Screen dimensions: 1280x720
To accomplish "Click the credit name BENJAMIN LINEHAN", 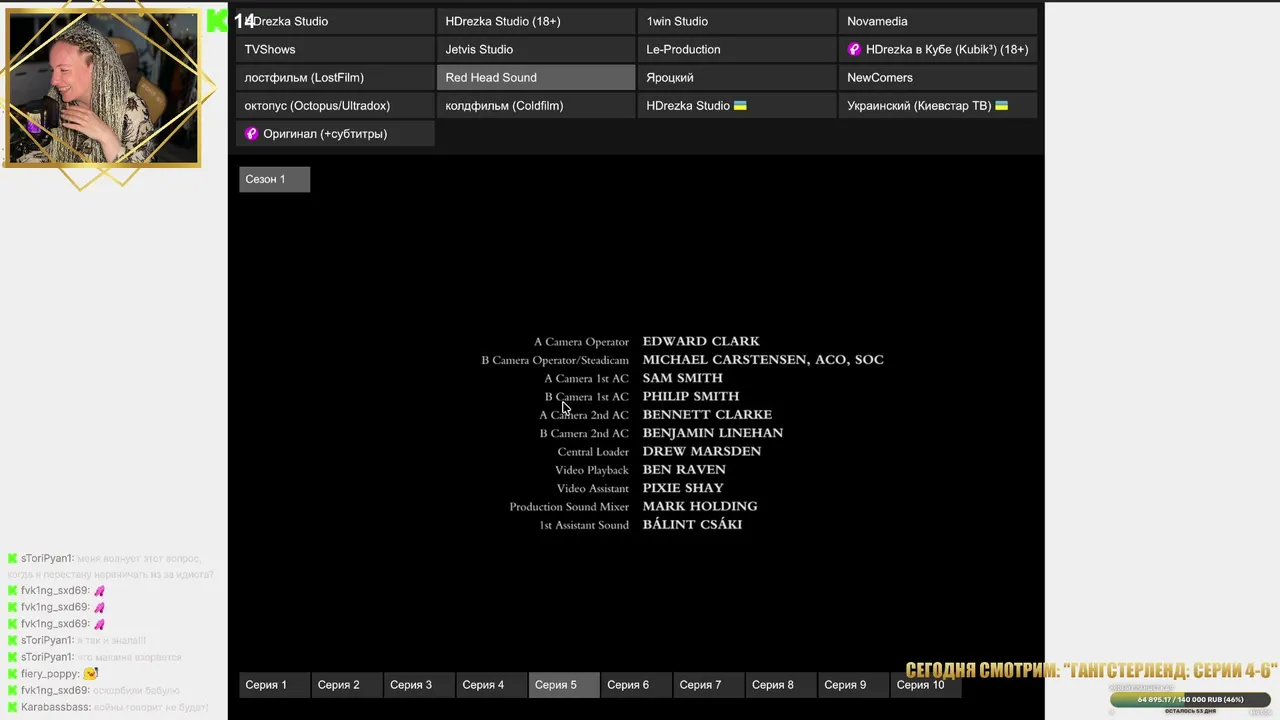I will click(x=713, y=433).
